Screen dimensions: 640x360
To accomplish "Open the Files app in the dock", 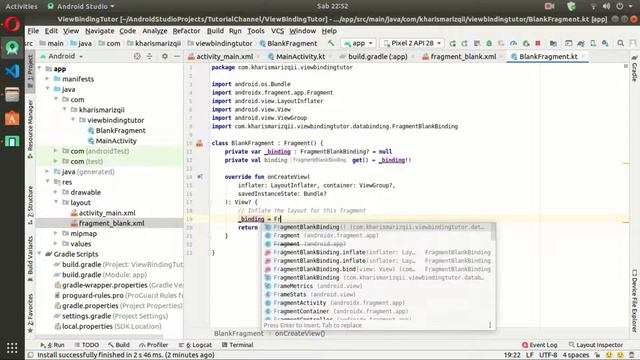I will [12, 95].
